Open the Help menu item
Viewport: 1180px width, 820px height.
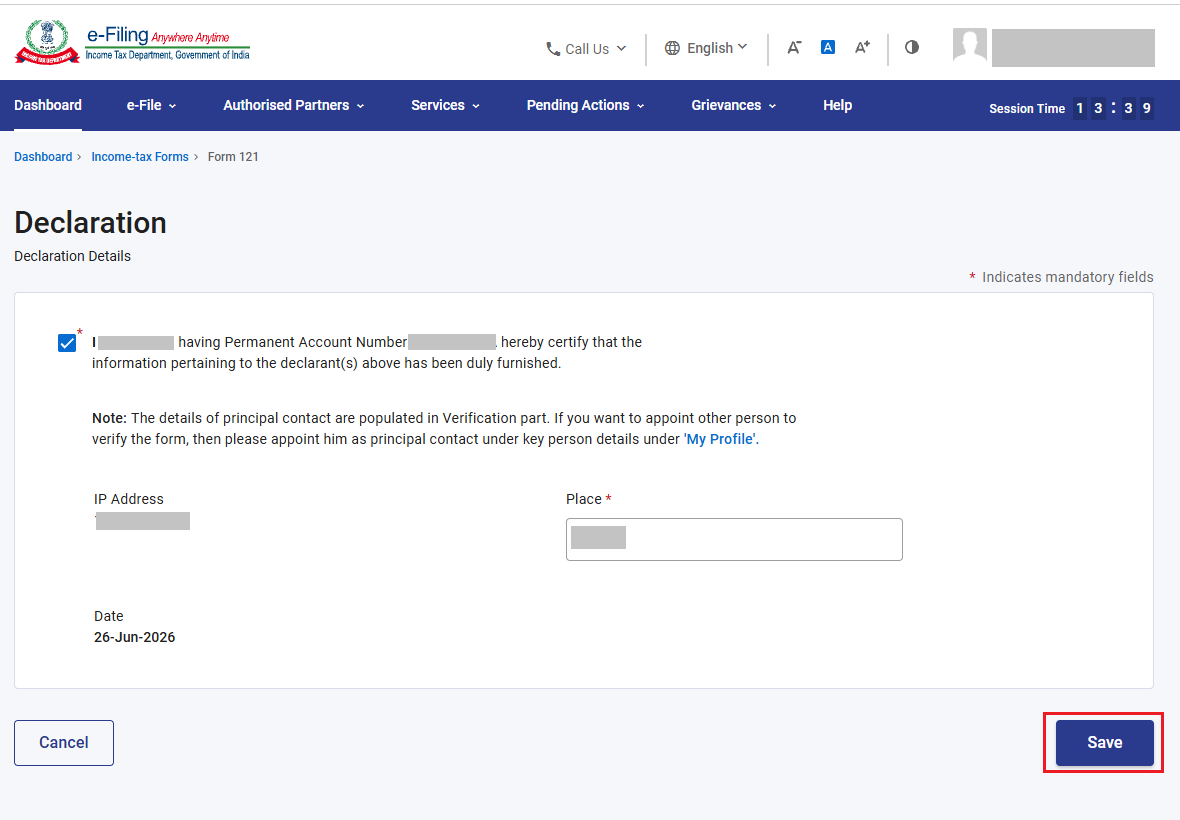[838, 105]
